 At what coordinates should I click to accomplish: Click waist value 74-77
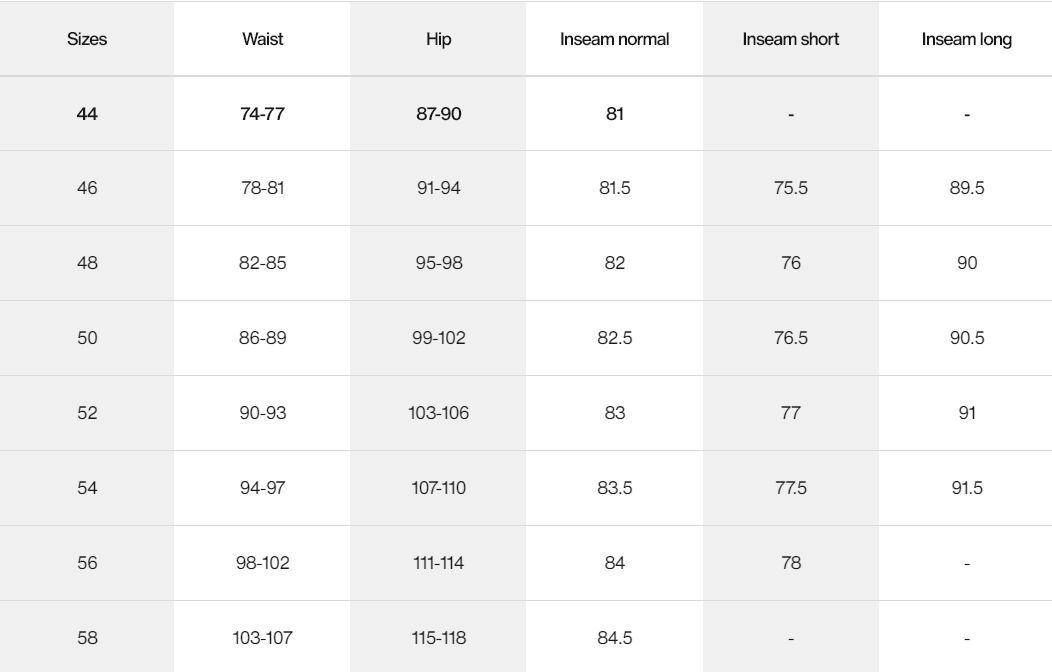tap(262, 114)
